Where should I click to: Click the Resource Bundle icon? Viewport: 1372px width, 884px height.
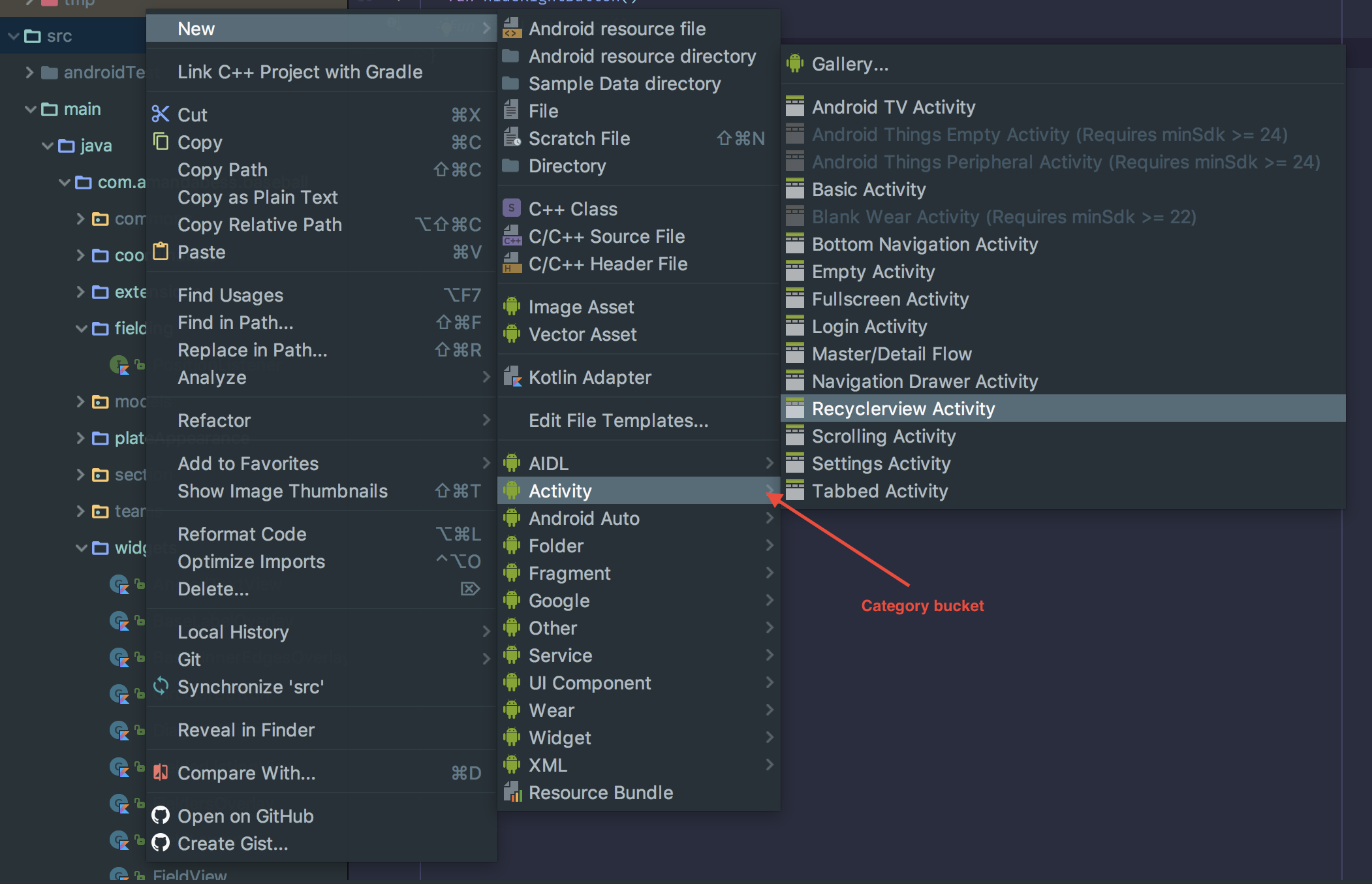tap(512, 792)
